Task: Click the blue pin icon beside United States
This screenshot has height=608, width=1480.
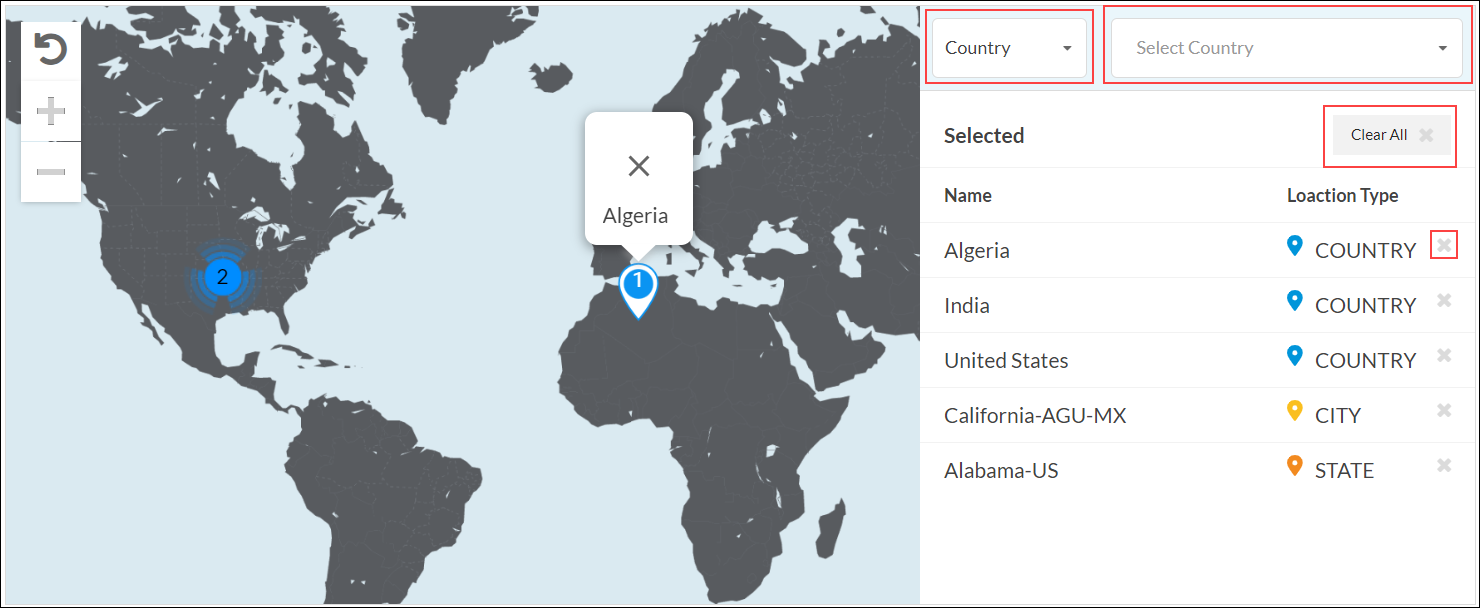Action: [x=1295, y=355]
